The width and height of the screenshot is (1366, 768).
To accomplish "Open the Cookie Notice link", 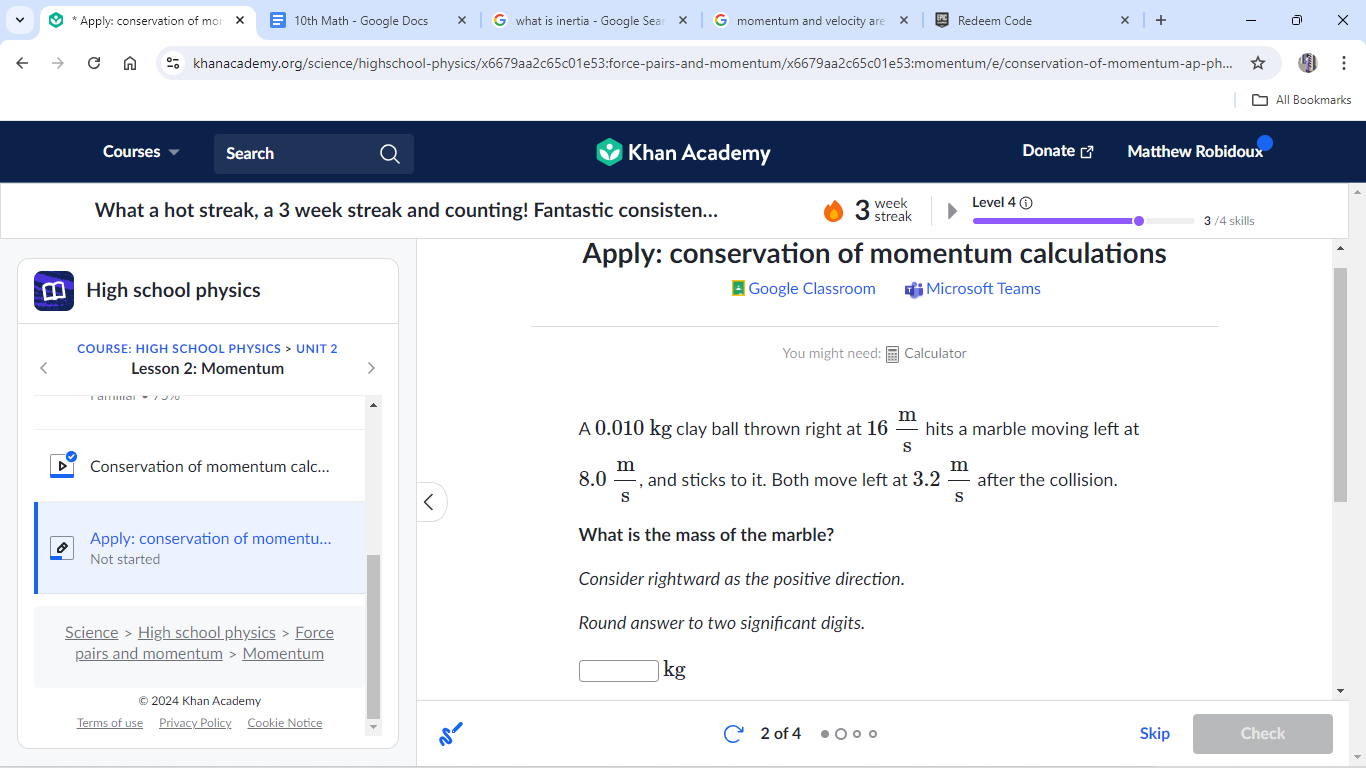I will tap(285, 723).
